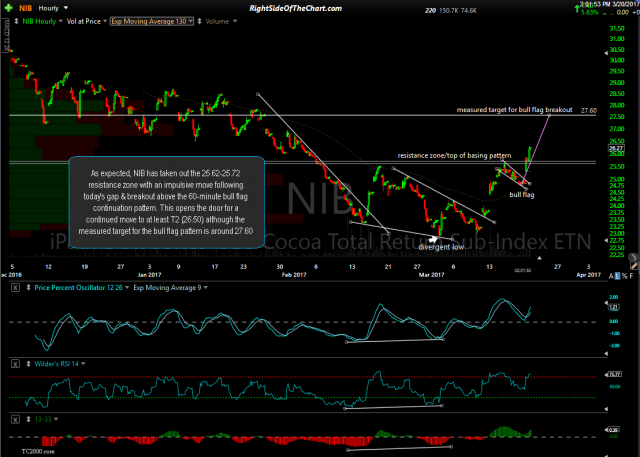The height and width of the screenshot is (457, 640).
Task: Click the TC2000.com label at bottom left
Action: coord(38,452)
